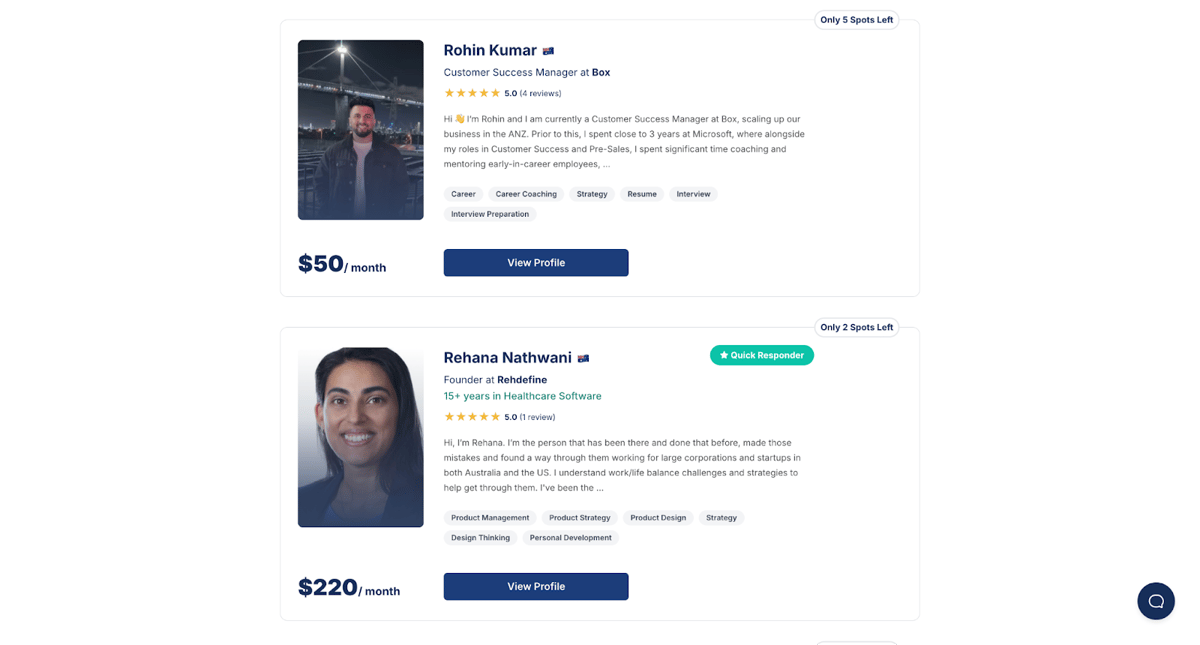Open the Box company link

[603, 72]
